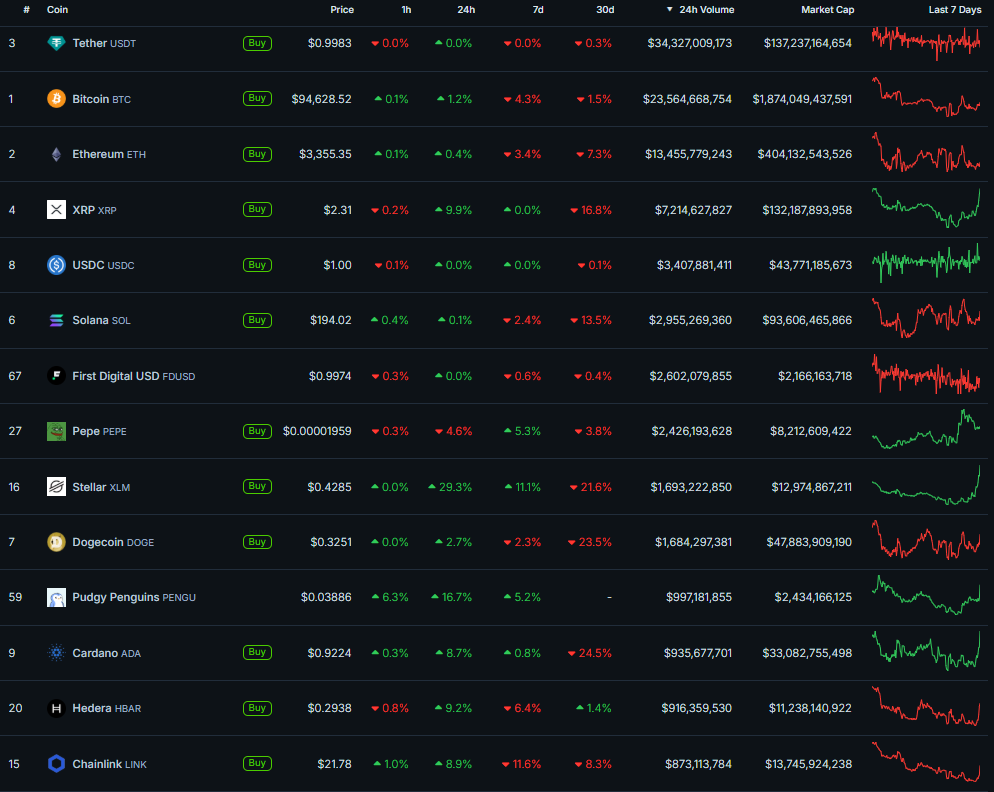Click the Ethereum coin logo icon
This screenshot has width=994, height=792.
56,154
